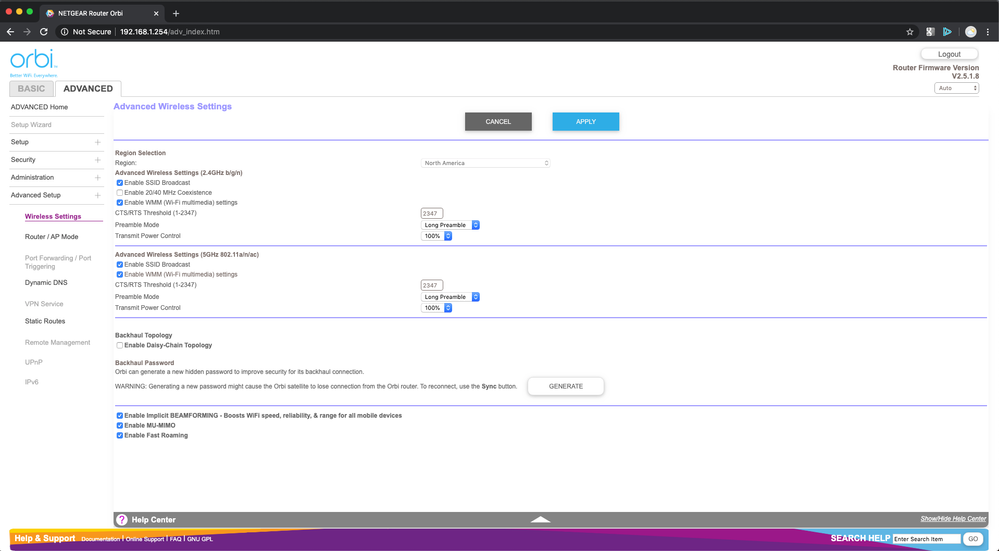Enable 20/40 MHz Coexistence checkbox
Image resolution: width=999 pixels, height=551 pixels.
(120, 192)
